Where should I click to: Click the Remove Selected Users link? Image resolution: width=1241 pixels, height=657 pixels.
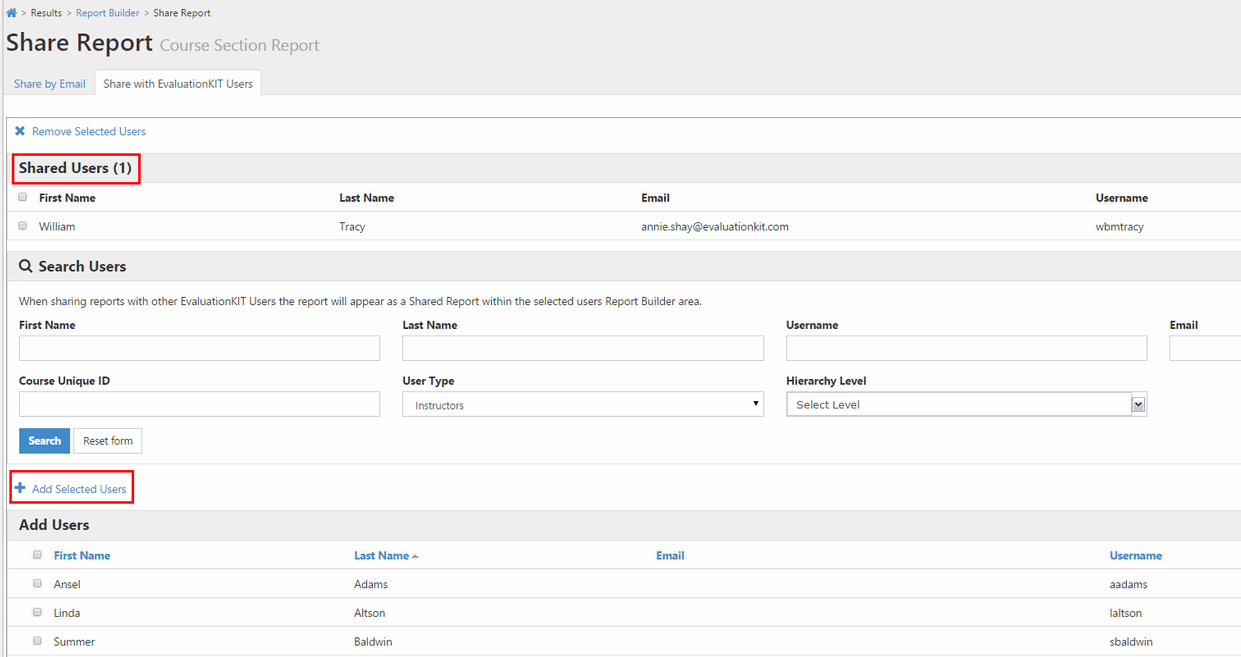pyautogui.click(x=89, y=131)
